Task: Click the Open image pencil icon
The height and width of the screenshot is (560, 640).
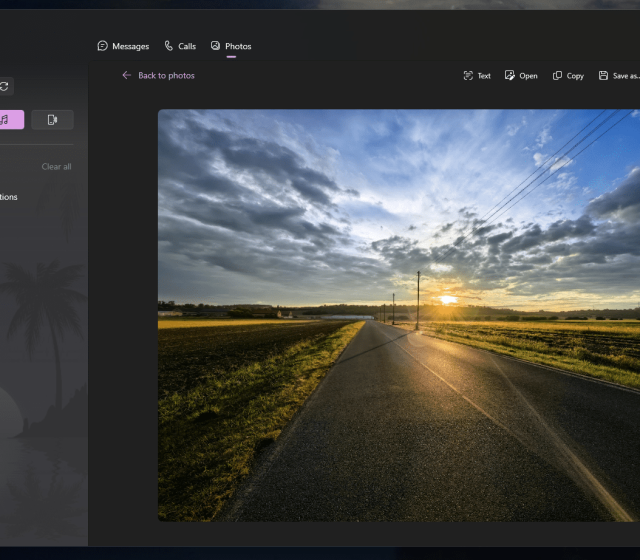Action: [x=510, y=76]
